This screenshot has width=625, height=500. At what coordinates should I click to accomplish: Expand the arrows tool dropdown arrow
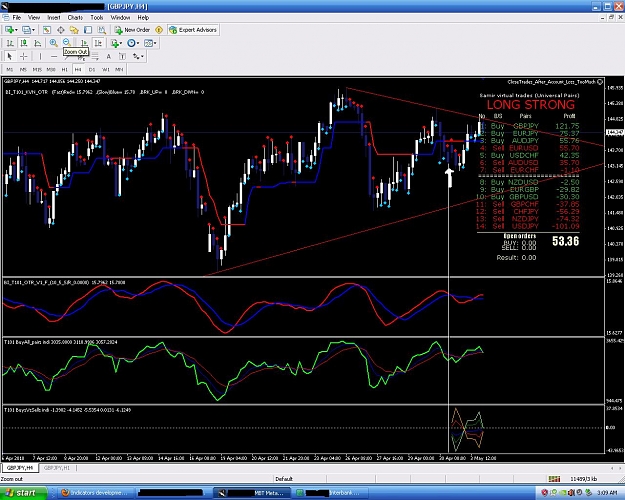(142, 57)
